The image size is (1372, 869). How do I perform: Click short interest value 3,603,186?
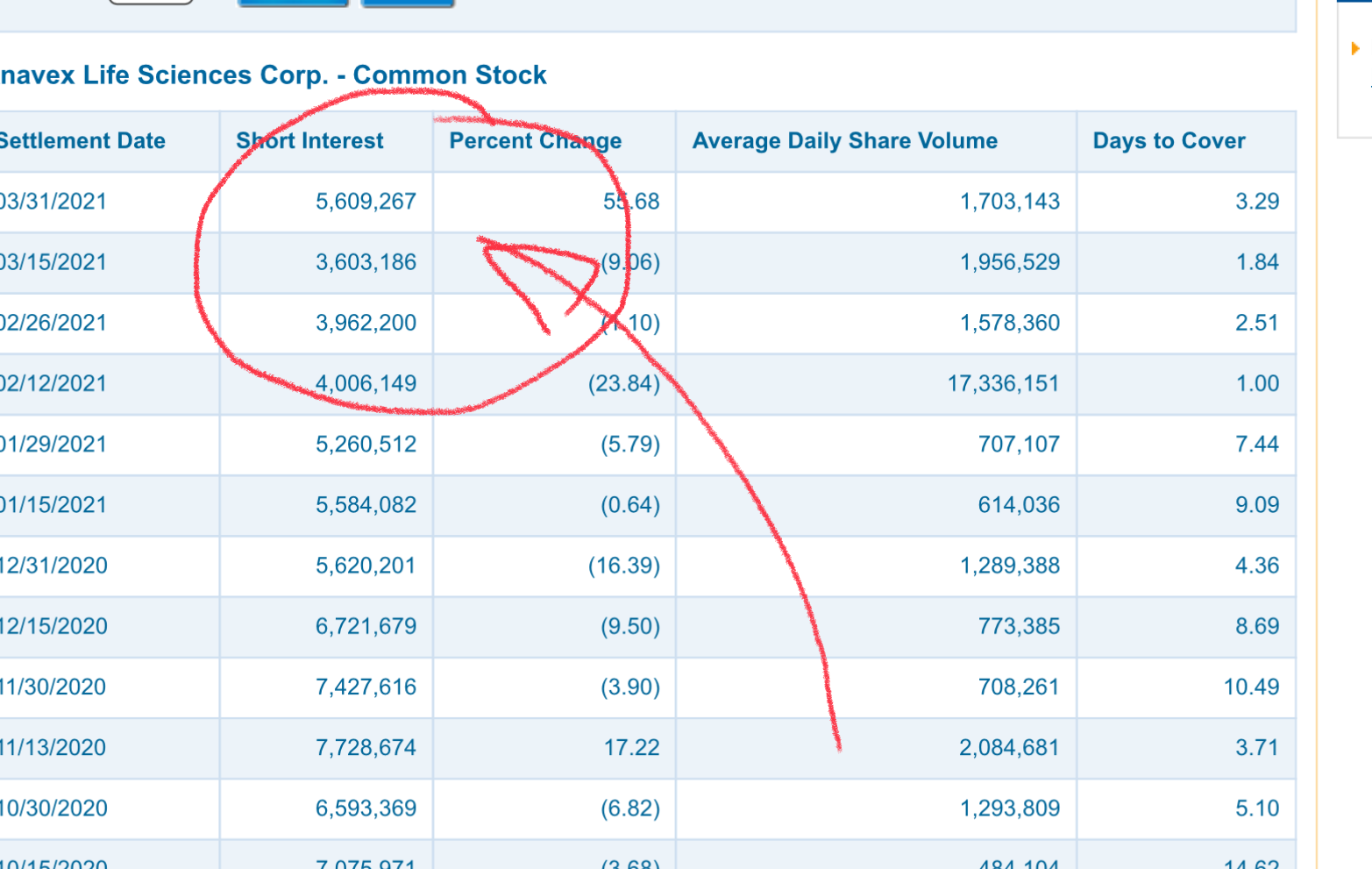366,262
